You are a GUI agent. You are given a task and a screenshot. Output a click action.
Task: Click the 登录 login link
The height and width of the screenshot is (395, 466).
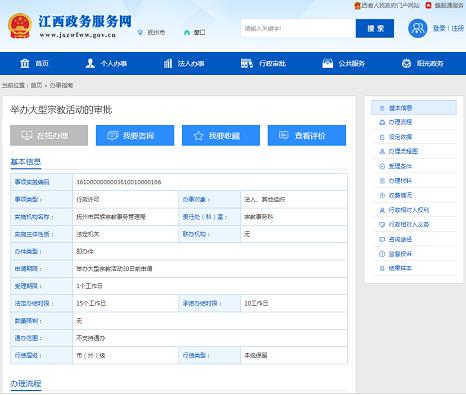pyautogui.click(x=439, y=28)
